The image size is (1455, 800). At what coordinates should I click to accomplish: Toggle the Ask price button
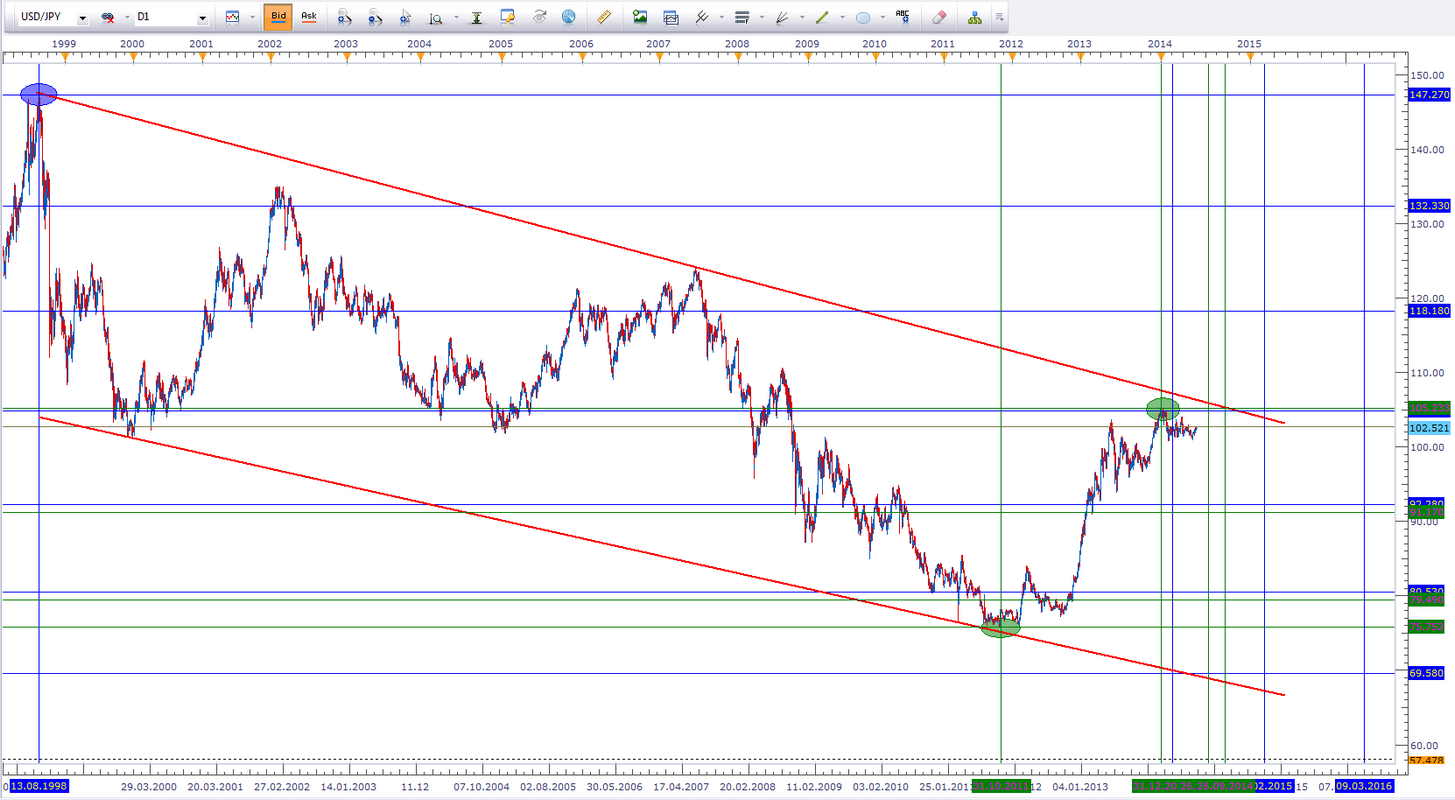(x=309, y=17)
